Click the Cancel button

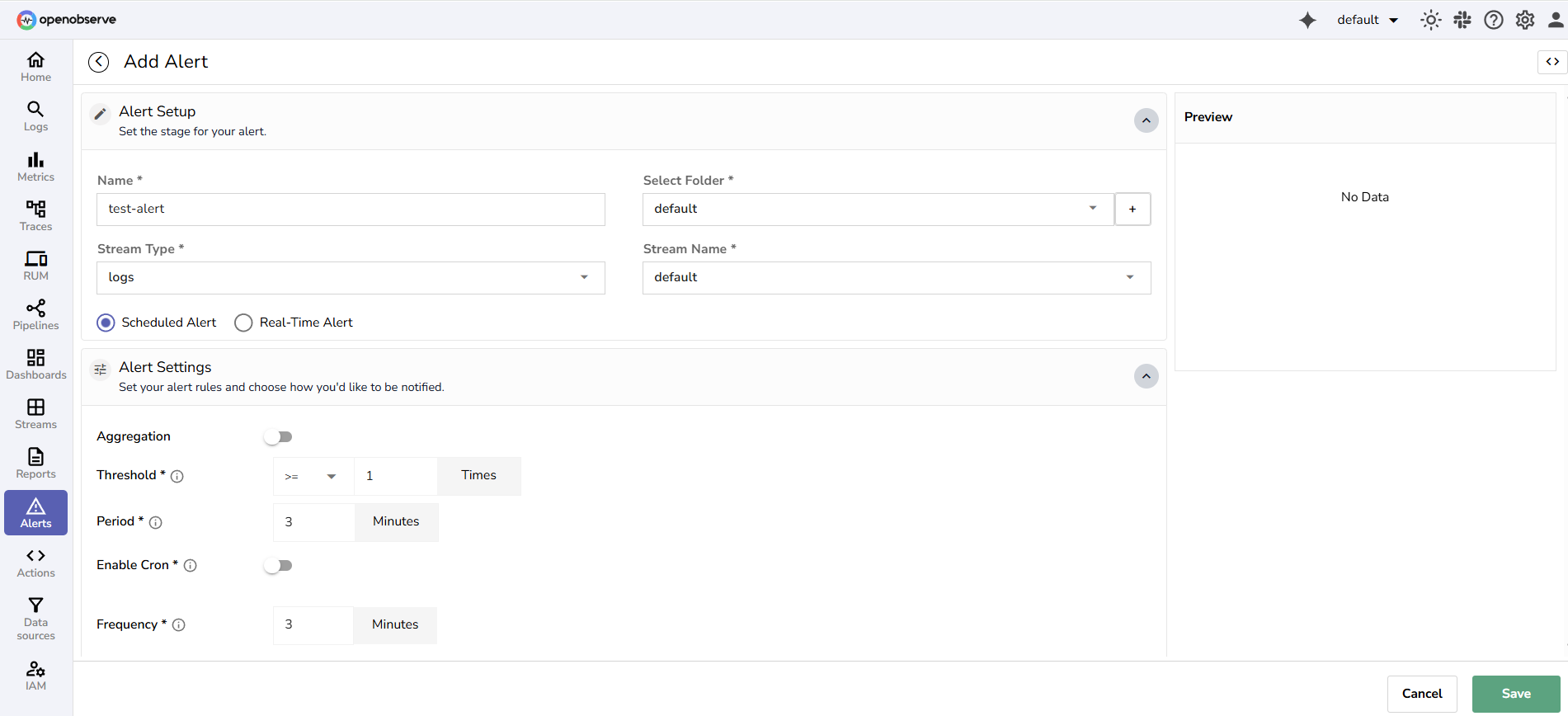[1421, 694]
